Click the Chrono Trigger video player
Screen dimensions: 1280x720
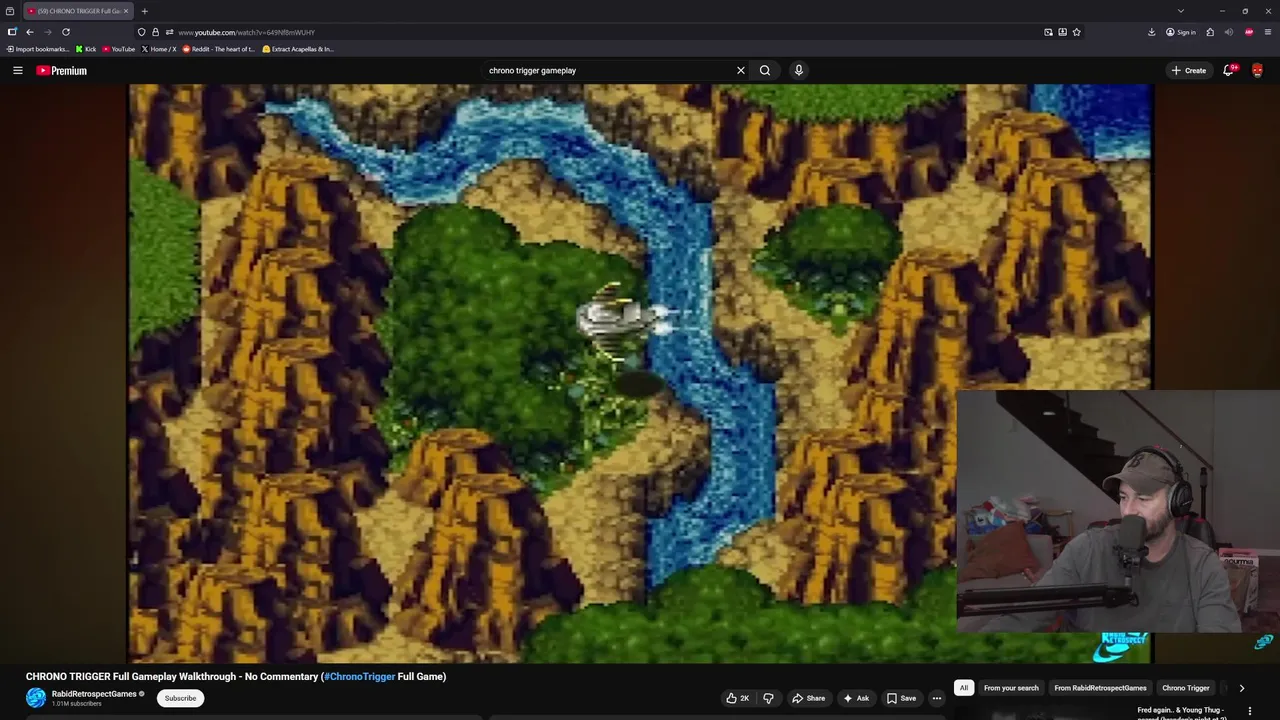tap(640, 373)
